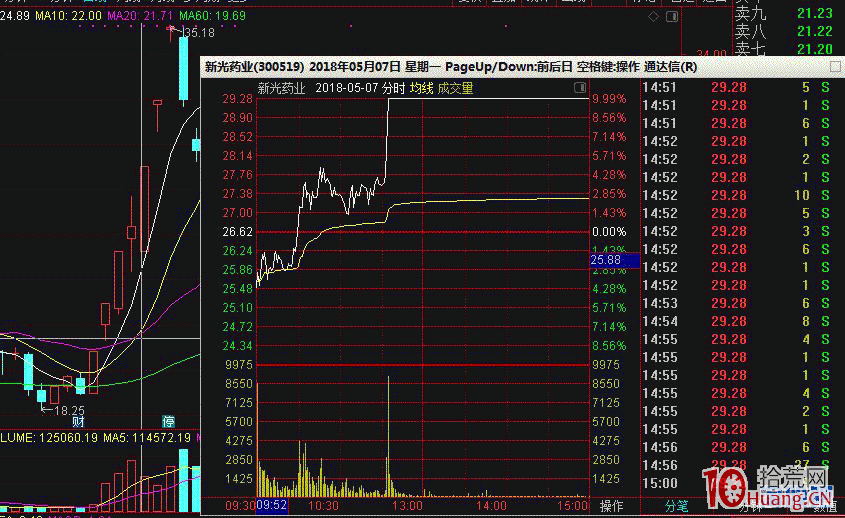This screenshot has height=518, width=845.
Task: Click the 13:00 volume spike bar in intraday chart
Action: click(388, 437)
